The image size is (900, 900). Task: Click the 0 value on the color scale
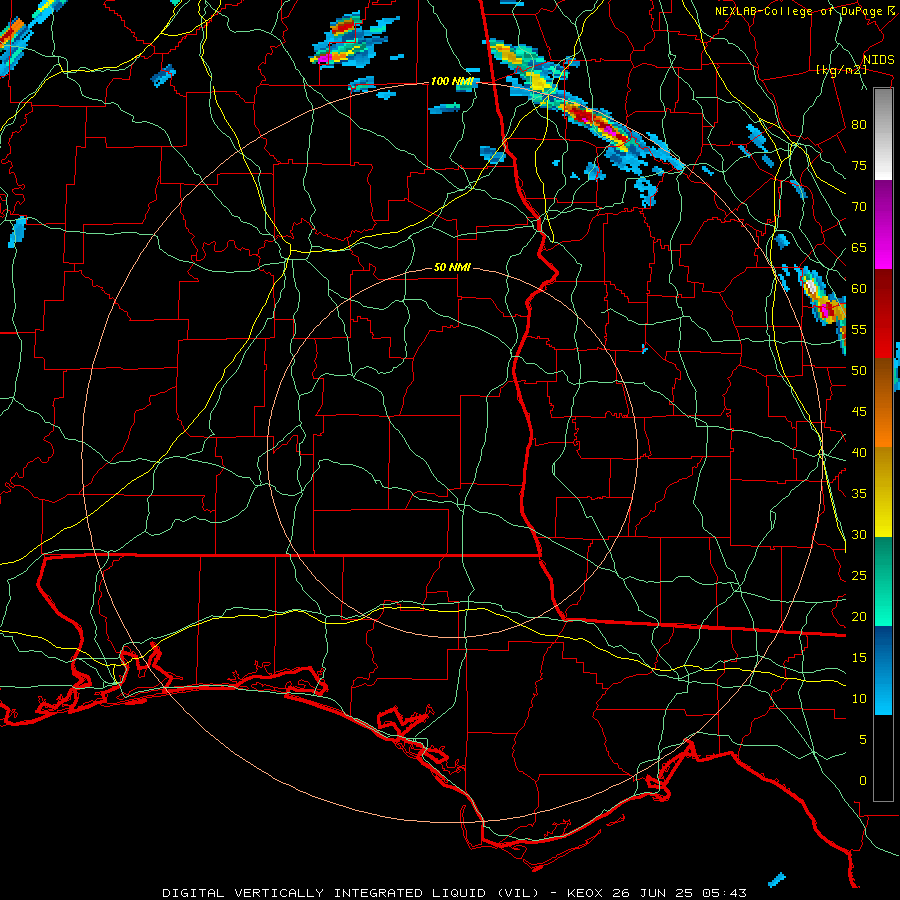[863, 781]
